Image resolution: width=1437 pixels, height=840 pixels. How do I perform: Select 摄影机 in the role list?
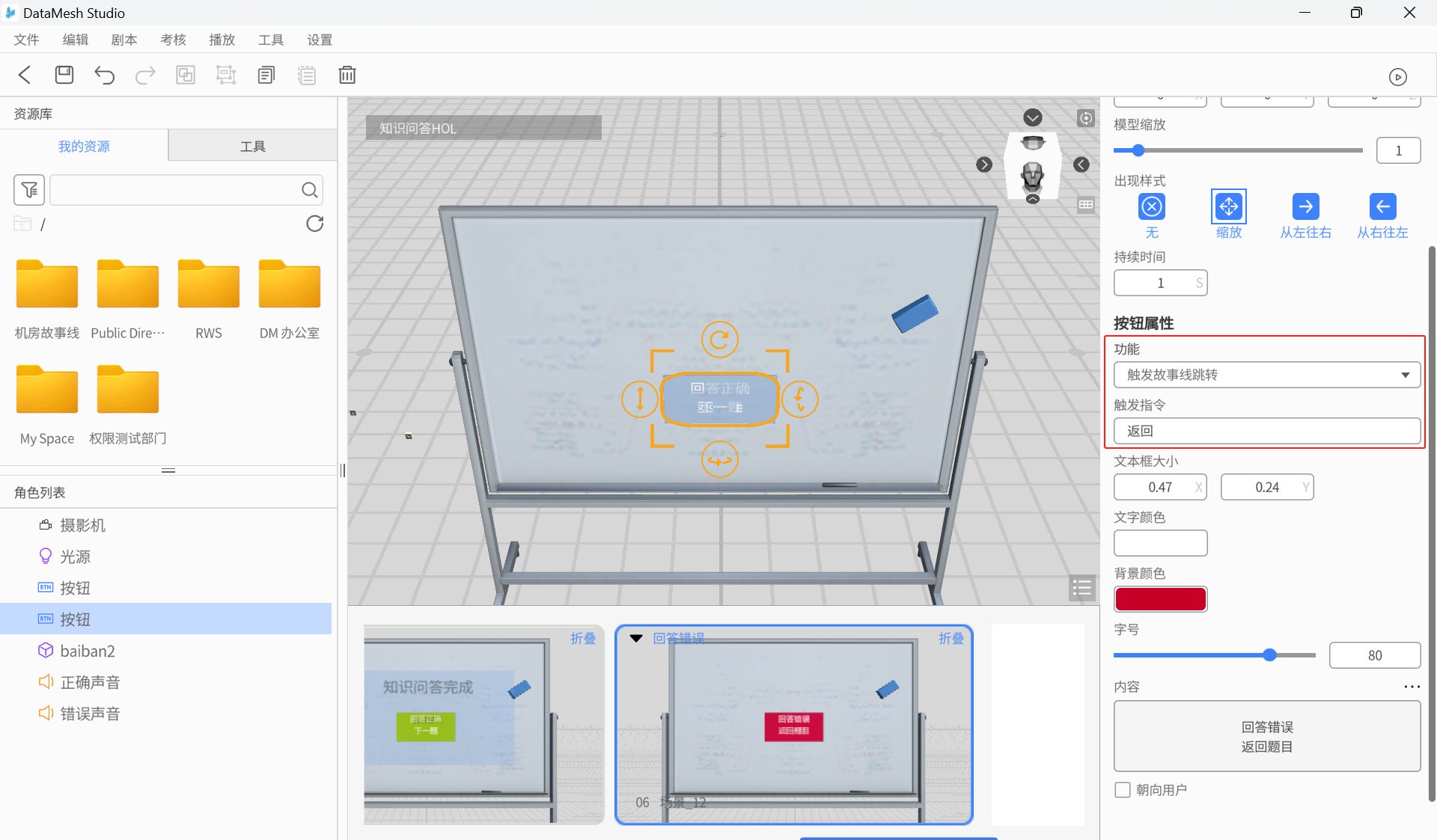(165, 525)
